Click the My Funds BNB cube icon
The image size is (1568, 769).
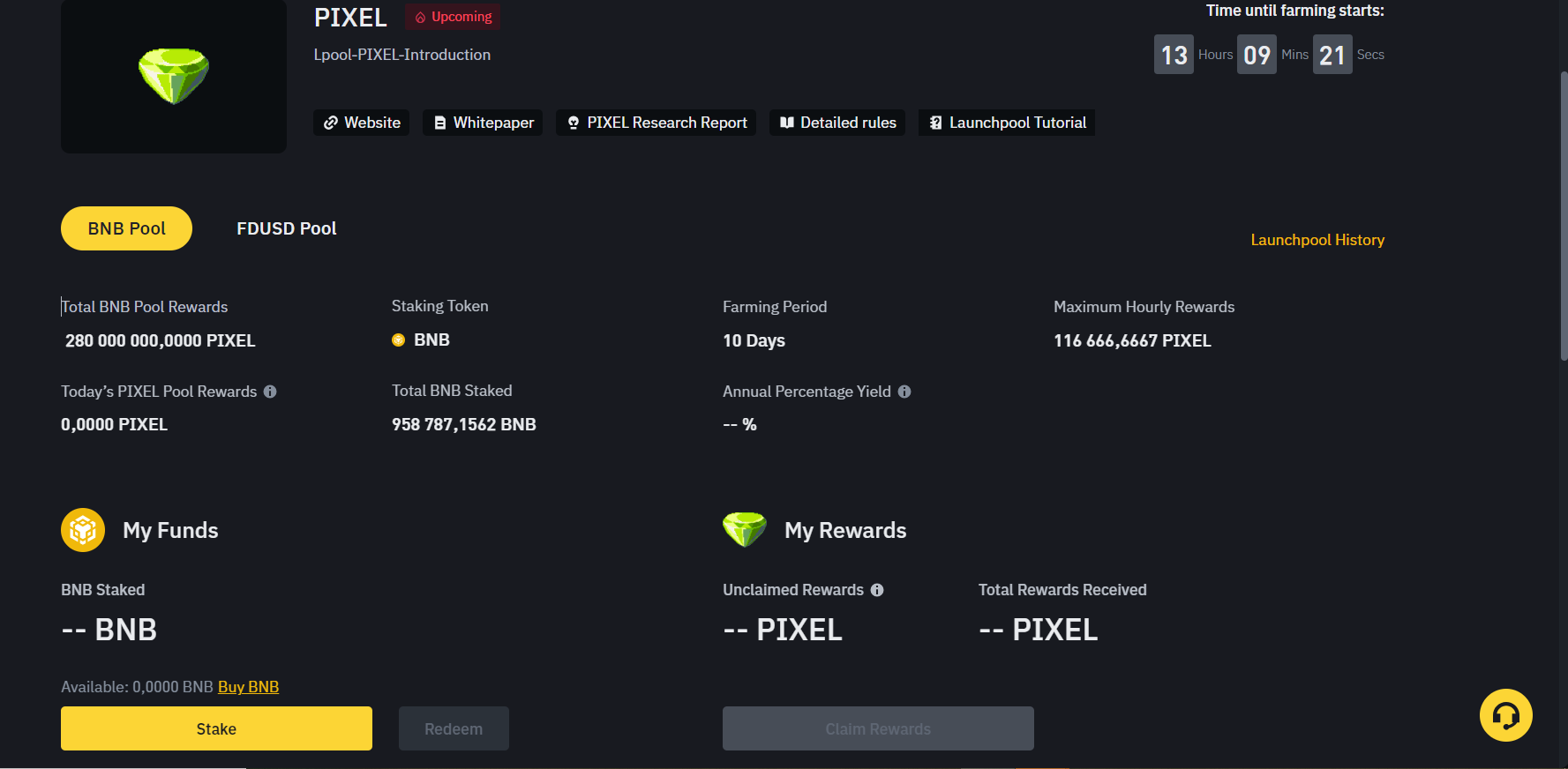tap(83, 530)
